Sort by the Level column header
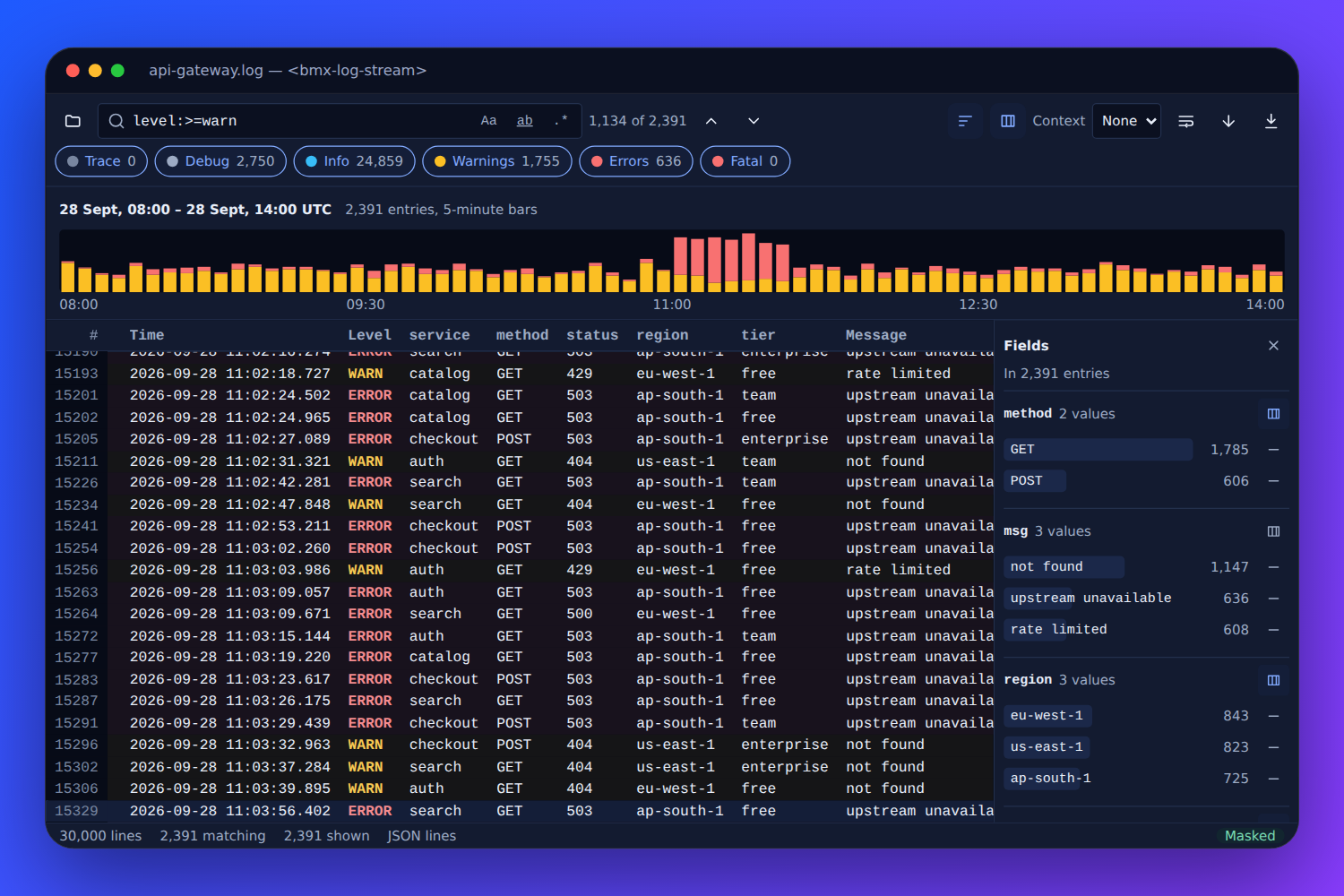The height and width of the screenshot is (896, 1344). [x=369, y=335]
